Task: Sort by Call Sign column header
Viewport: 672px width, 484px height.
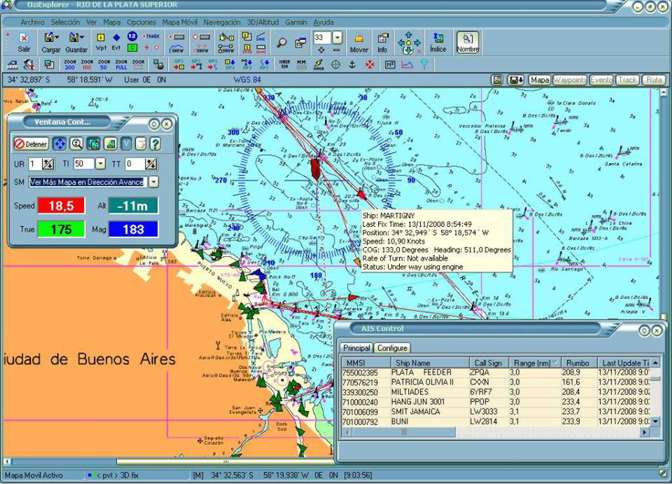Action: coord(488,363)
